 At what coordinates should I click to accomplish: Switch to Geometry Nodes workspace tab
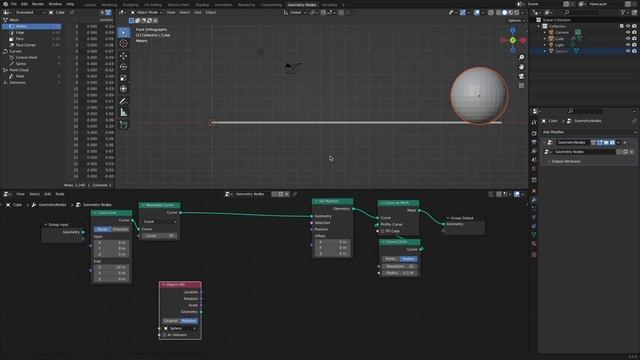coord(302,5)
